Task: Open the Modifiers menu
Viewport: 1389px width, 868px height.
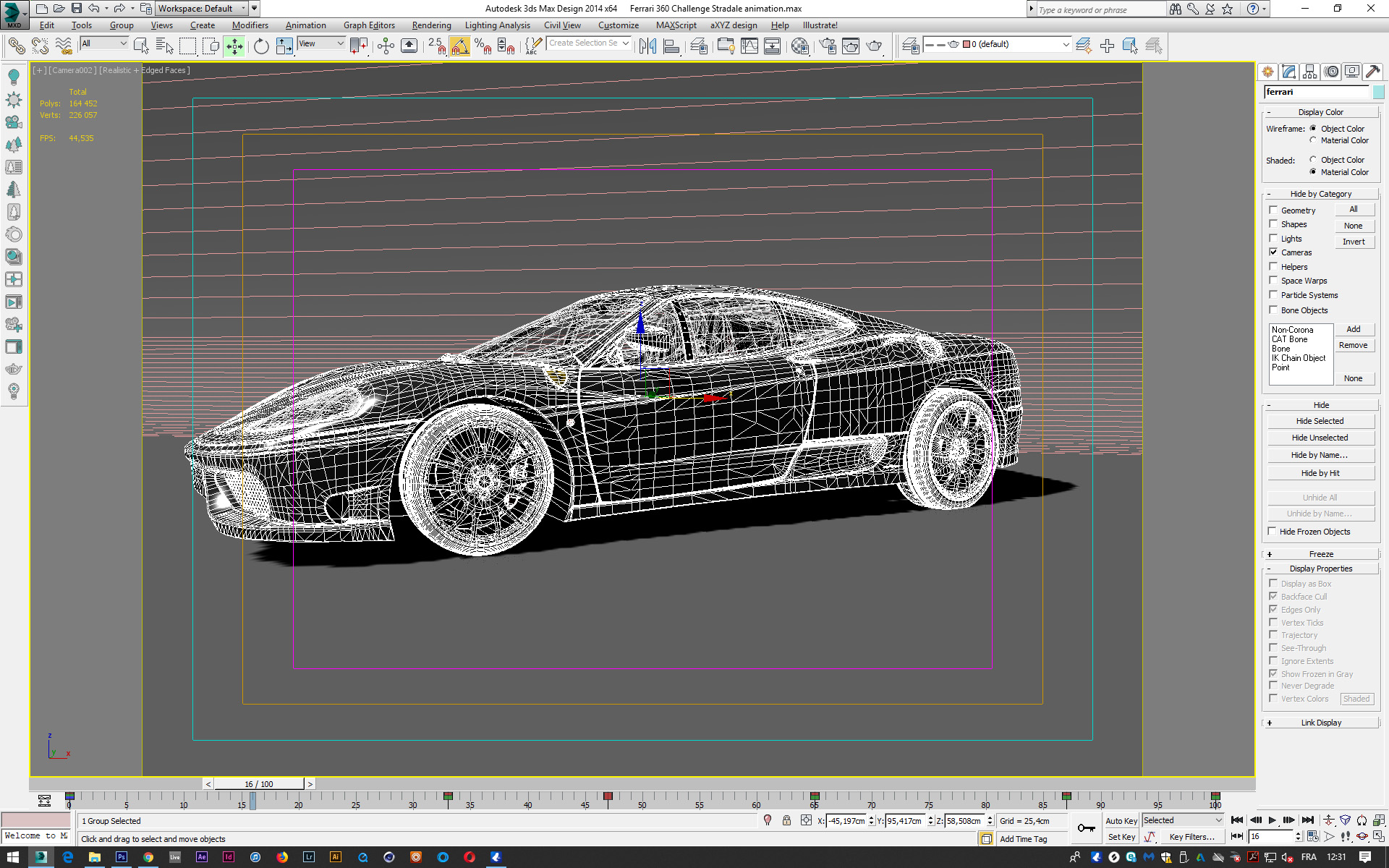Action: pyautogui.click(x=250, y=25)
